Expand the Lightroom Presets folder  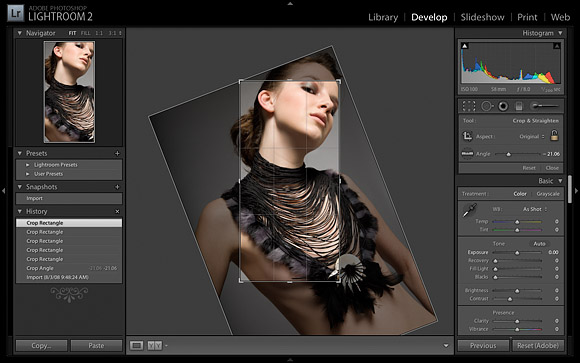28,165
